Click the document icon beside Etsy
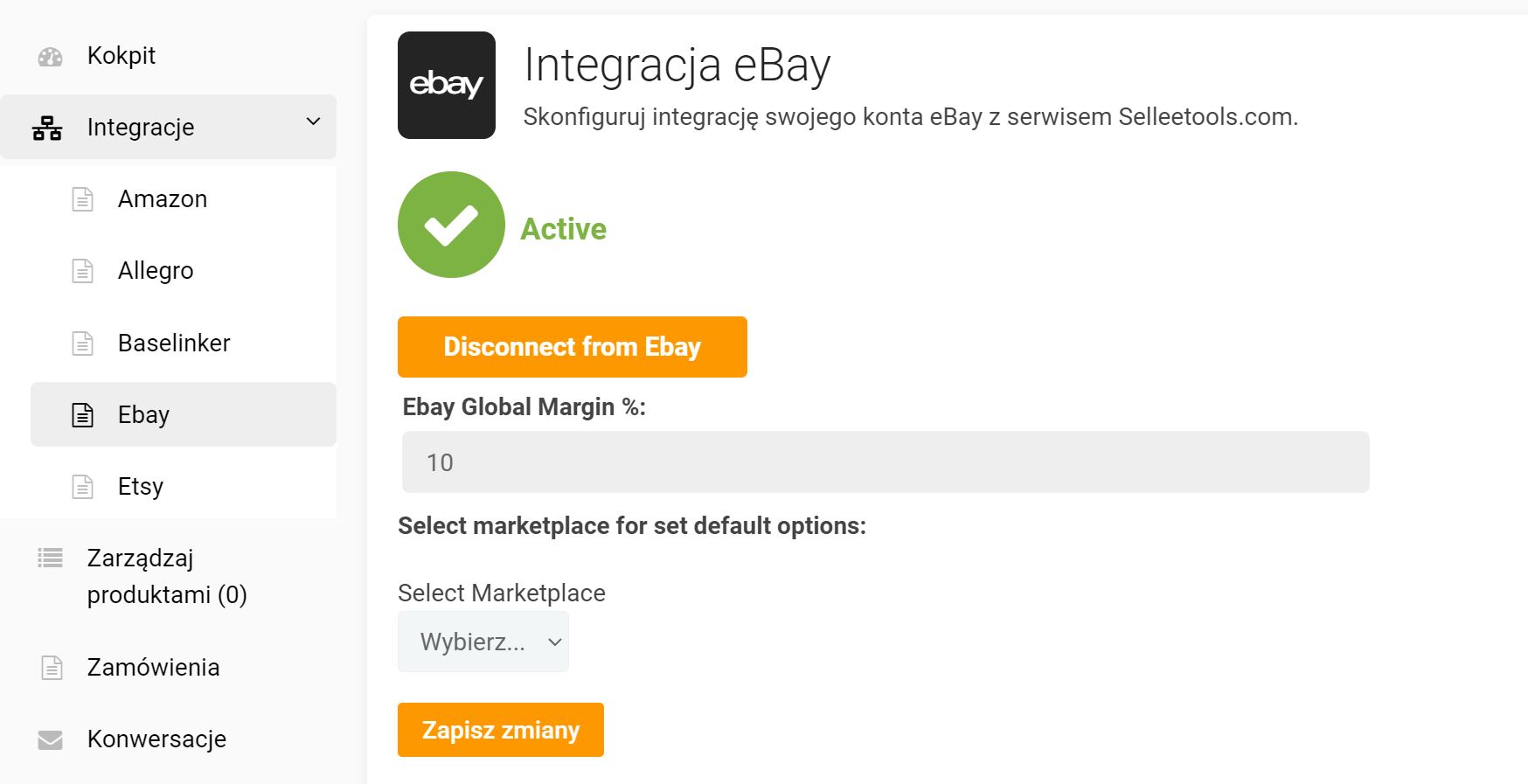Screen dimensions: 1528x784 (82, 487)
